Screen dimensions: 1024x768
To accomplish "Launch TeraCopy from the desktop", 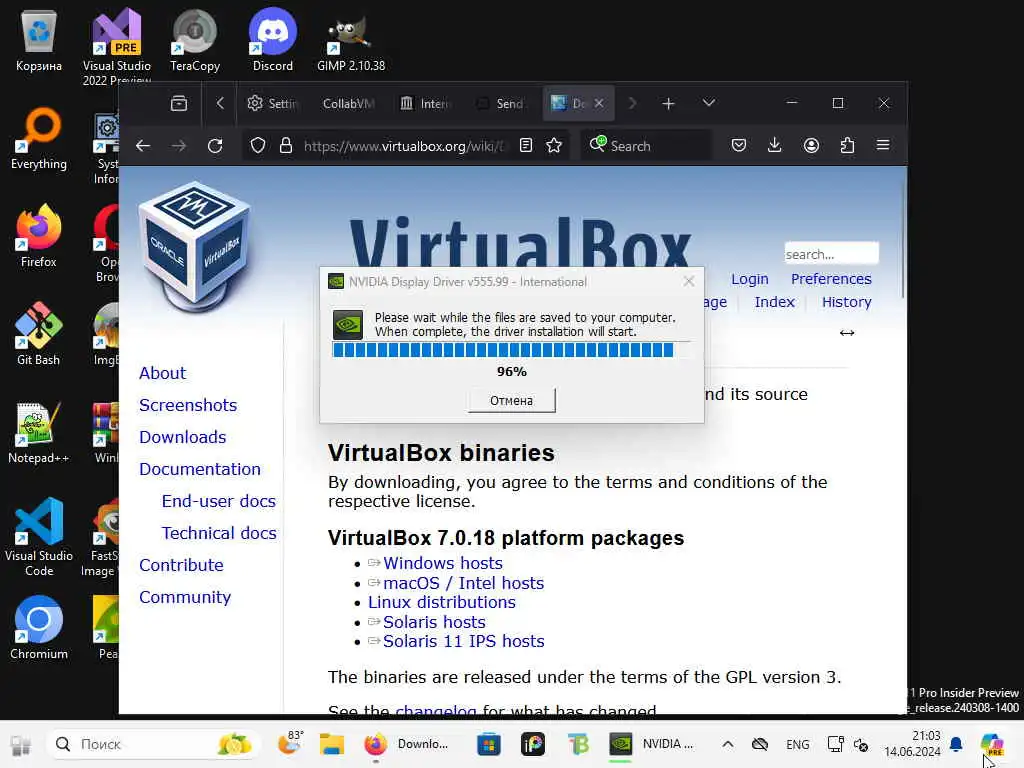I will [195, 40].
